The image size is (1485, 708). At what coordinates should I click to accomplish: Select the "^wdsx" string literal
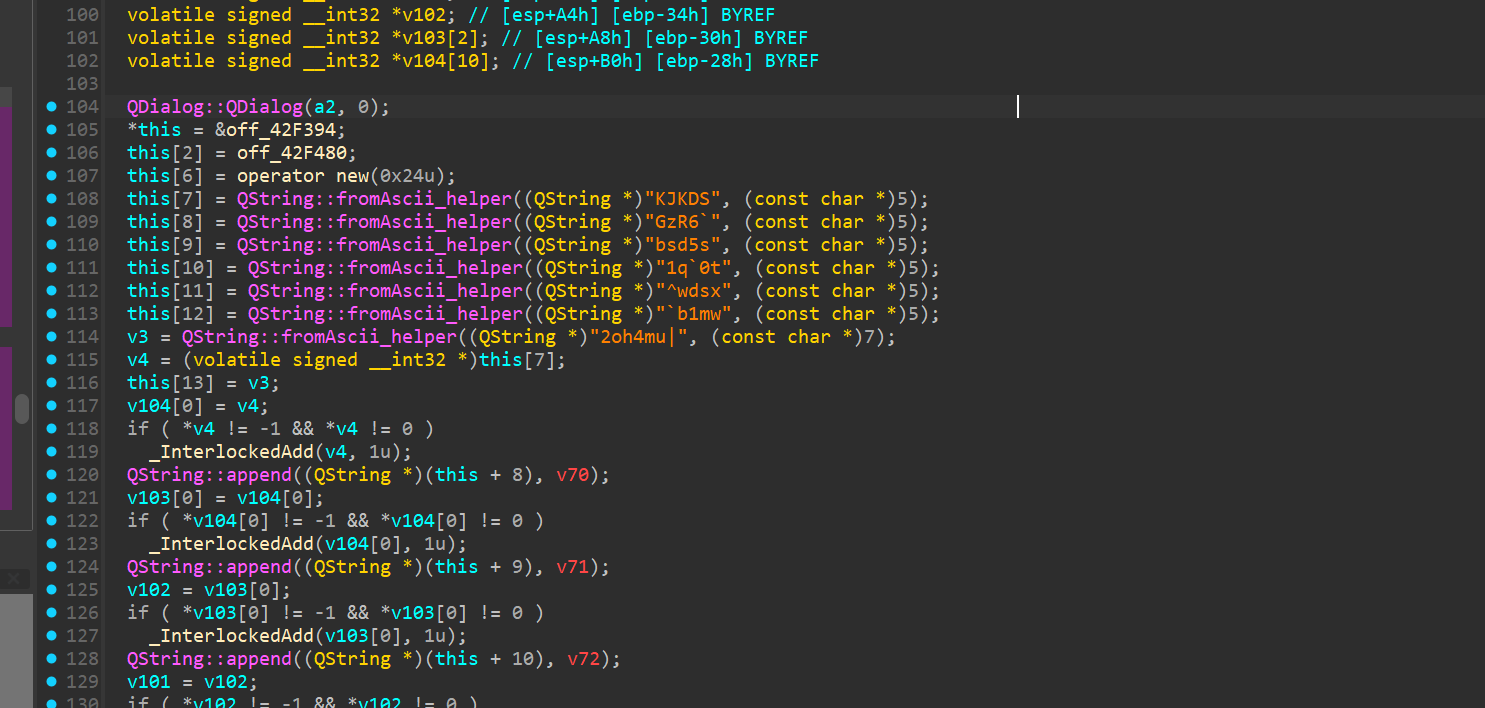point(695,291)
